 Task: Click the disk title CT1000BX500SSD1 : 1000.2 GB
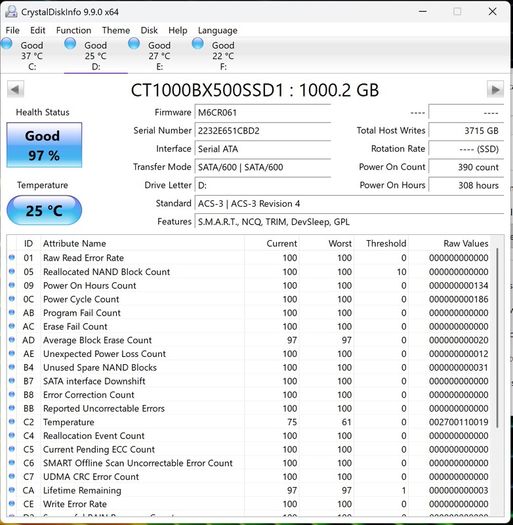pyautogui.click(x=255, y=90)
